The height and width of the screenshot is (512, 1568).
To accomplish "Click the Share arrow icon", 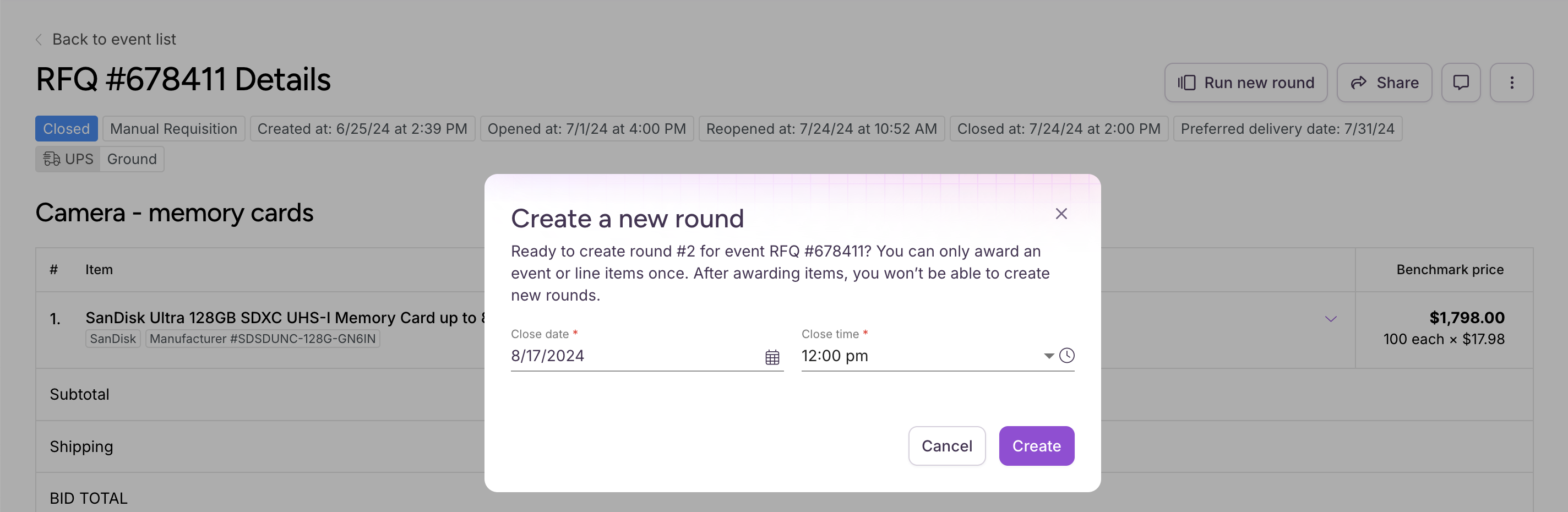I will pyautogui.click(x=1359, y=83).
